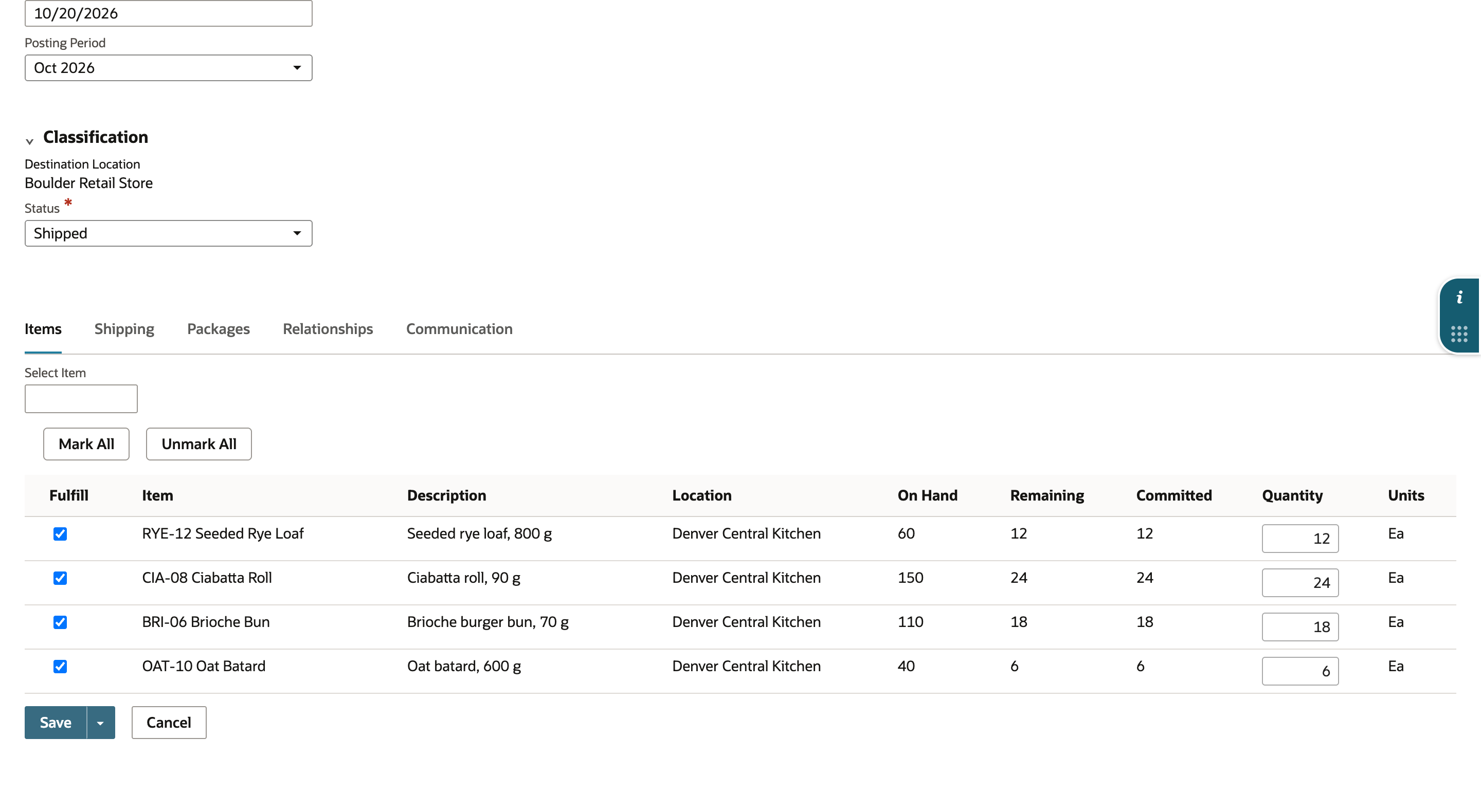Switch to the Items tab
Viewport: 1481px width, 812px height.
pos(43,329)
